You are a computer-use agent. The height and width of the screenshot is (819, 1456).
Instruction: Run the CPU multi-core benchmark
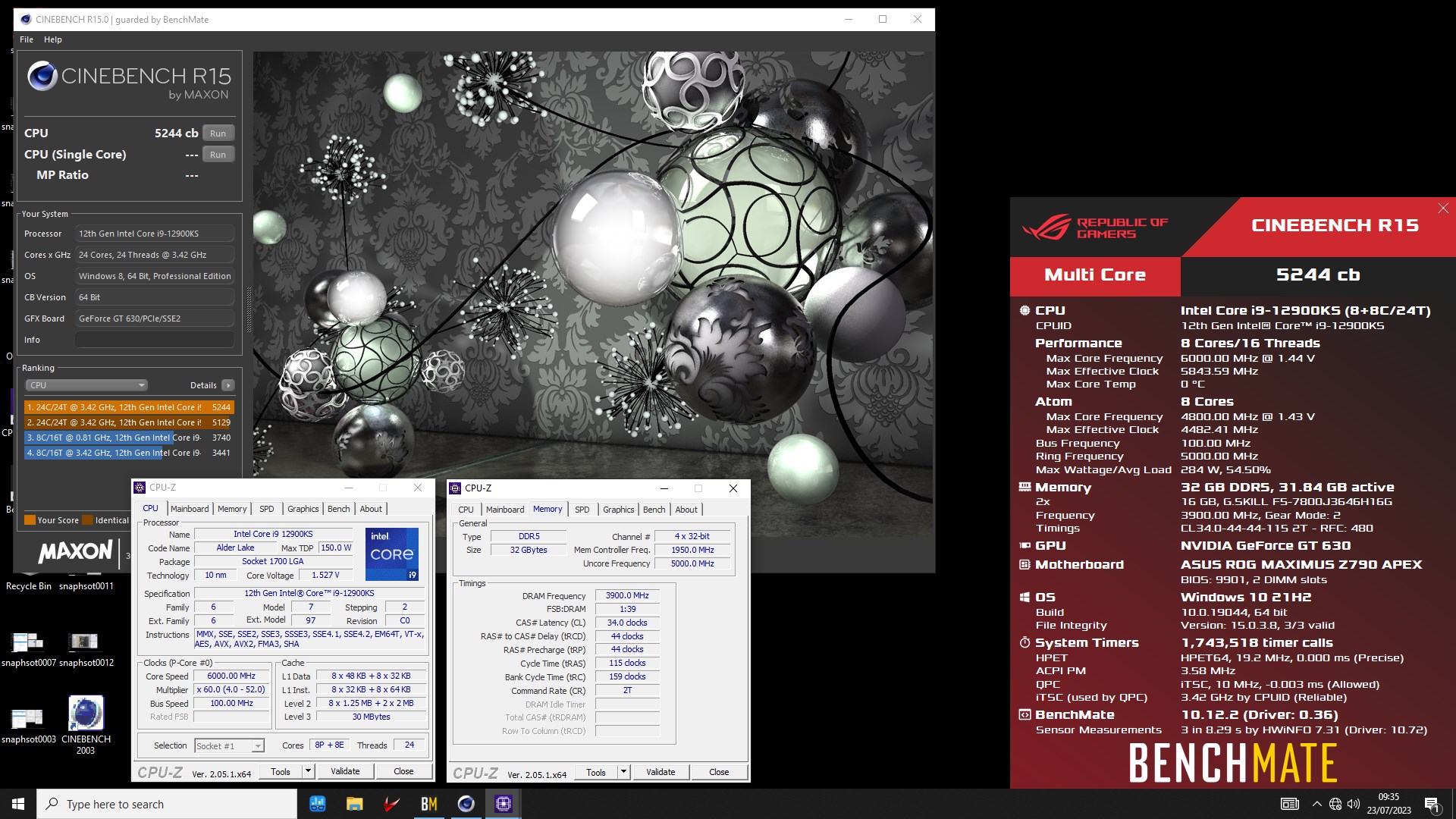(x=218, y=133)
